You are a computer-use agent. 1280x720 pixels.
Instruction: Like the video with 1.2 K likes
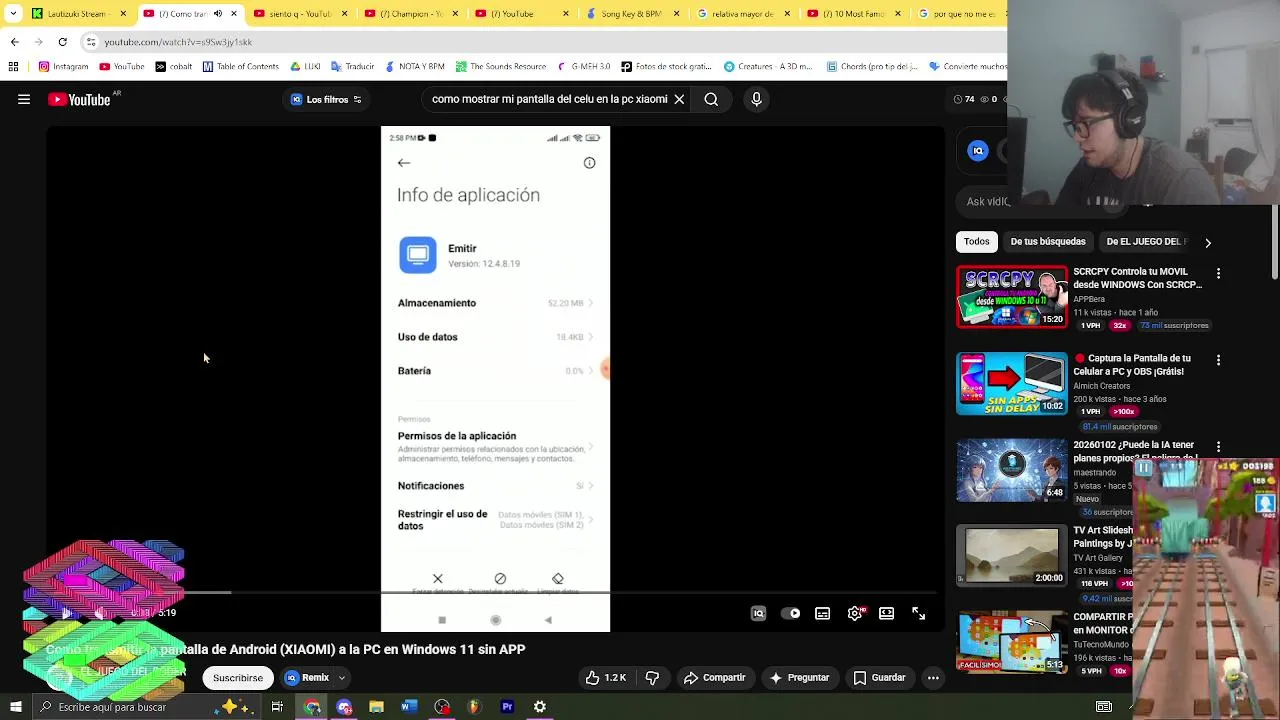click(606, 678)
